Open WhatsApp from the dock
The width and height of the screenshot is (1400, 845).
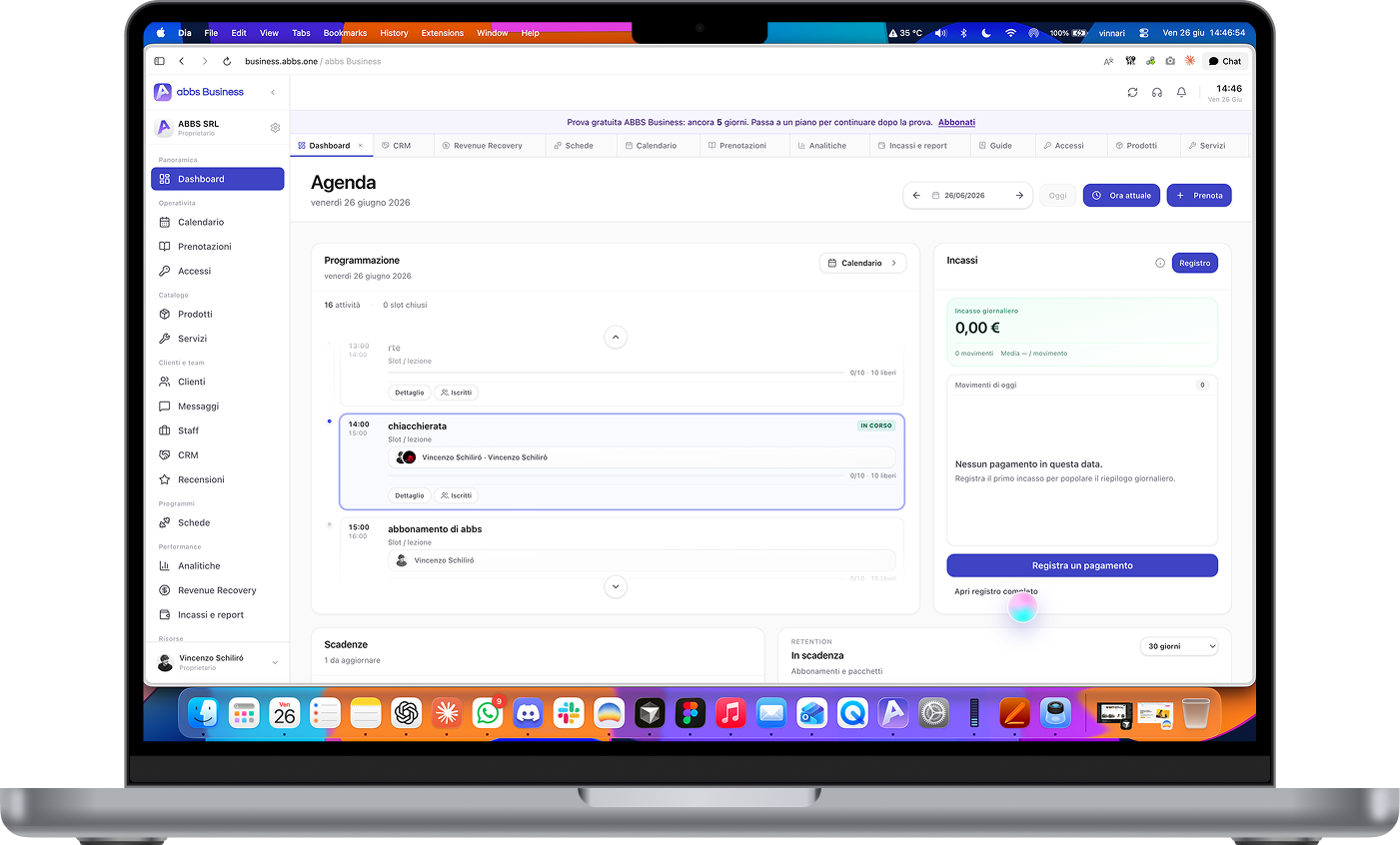point(488,713)
